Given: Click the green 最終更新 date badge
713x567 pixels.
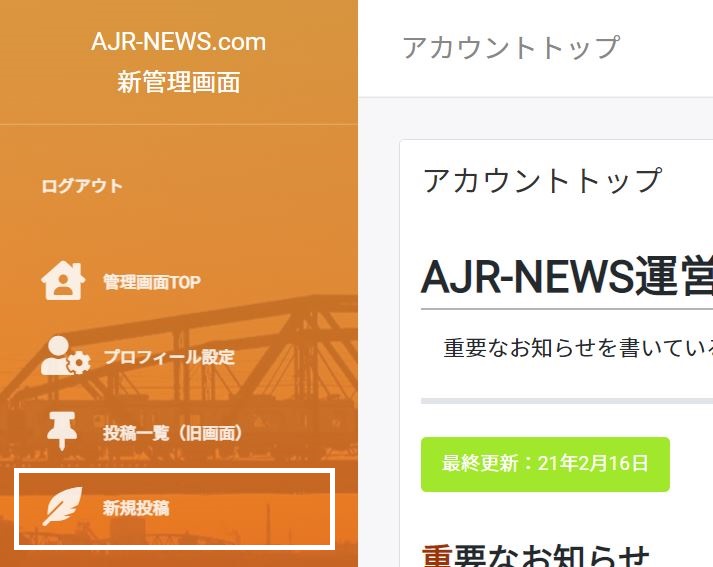Looking at the screenshot, I should tap(545, 464).
